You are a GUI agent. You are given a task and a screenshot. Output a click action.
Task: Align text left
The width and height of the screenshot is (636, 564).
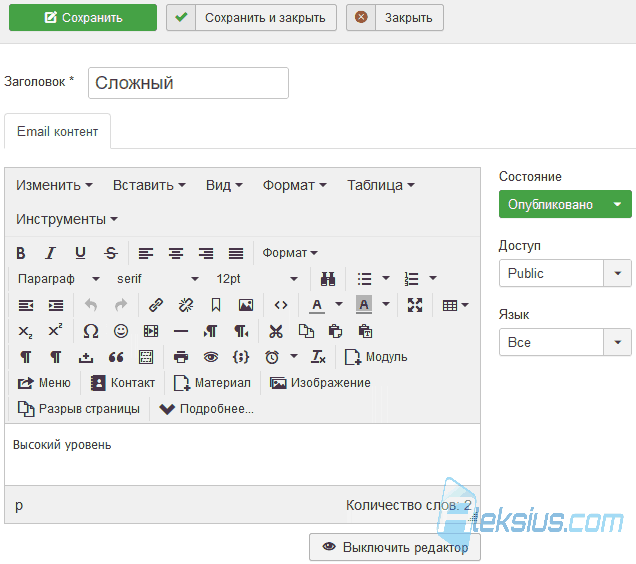(x=146, y=253)
